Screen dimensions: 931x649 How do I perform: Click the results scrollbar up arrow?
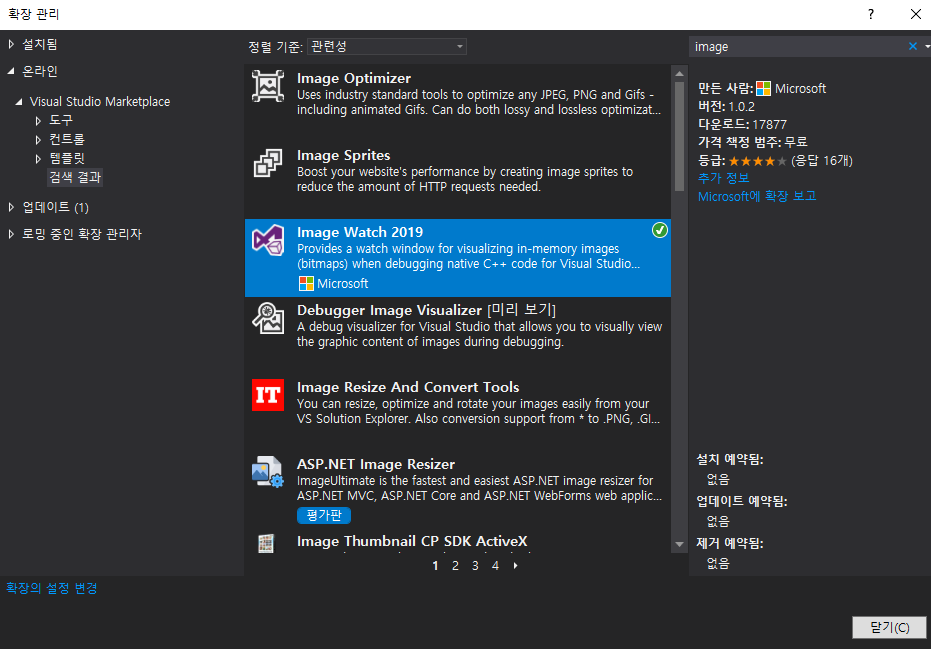(679, 74)
